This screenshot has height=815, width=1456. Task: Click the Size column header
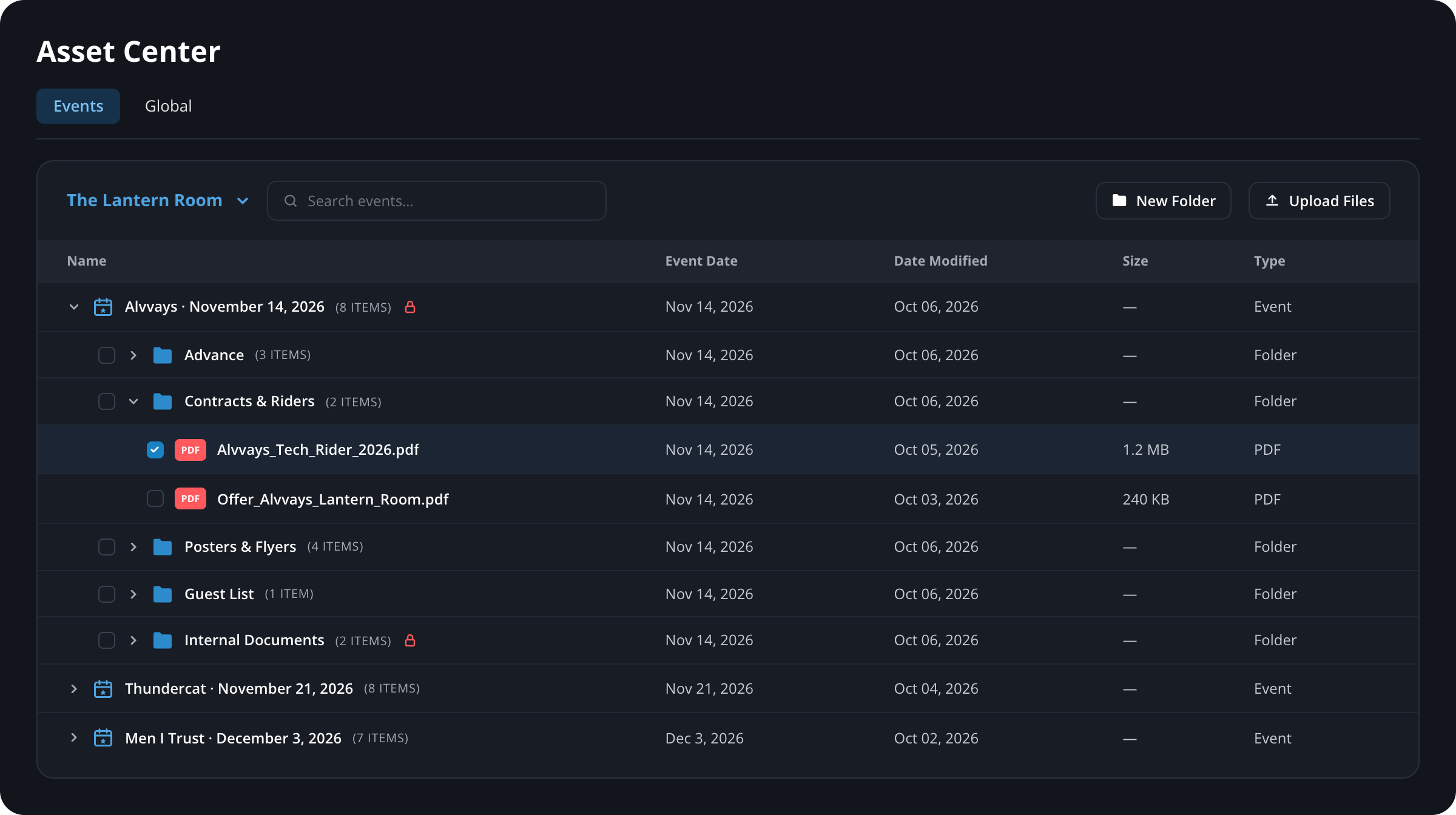(x=1135, y=261)
